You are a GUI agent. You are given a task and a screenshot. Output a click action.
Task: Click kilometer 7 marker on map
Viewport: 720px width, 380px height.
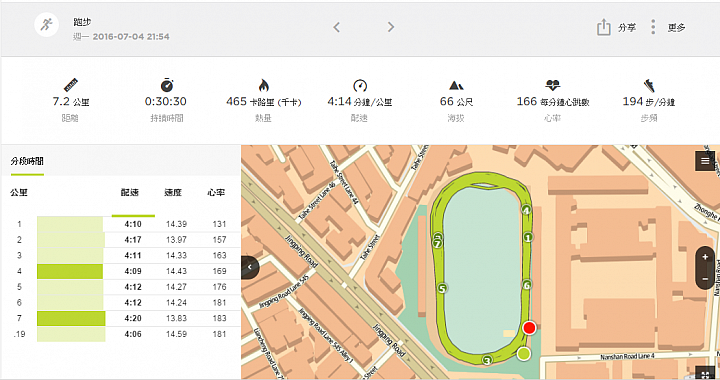coord(438,243)
